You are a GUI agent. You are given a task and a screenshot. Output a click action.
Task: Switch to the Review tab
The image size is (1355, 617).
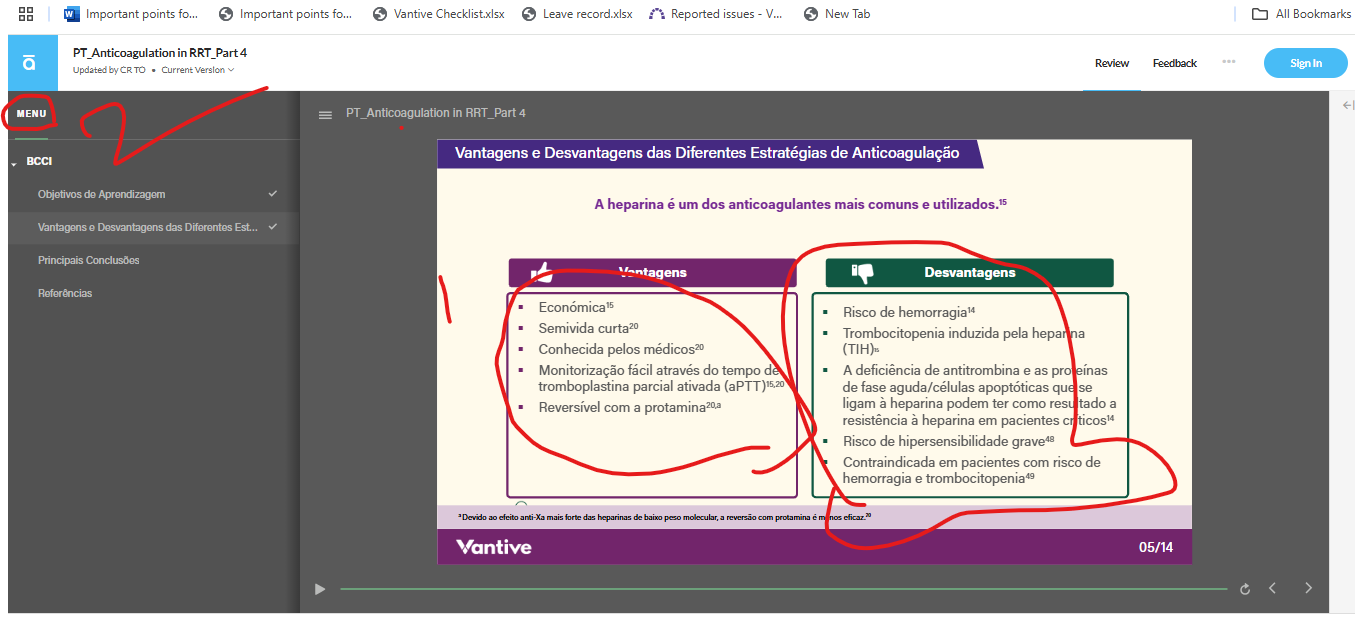point(1111,63)
